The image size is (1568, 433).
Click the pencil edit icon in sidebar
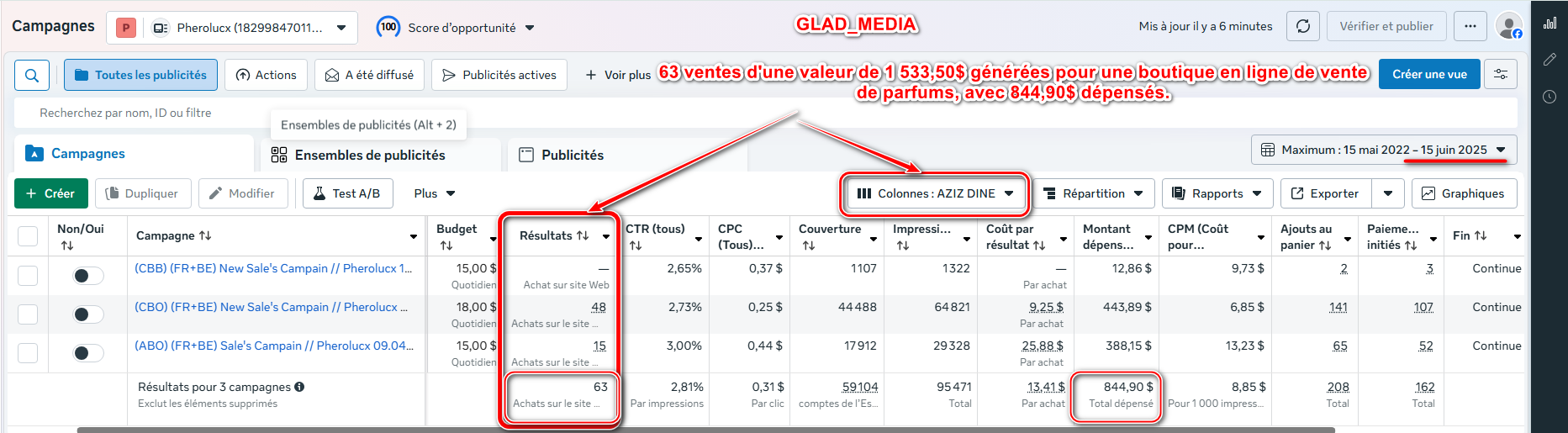(1550, 60)
